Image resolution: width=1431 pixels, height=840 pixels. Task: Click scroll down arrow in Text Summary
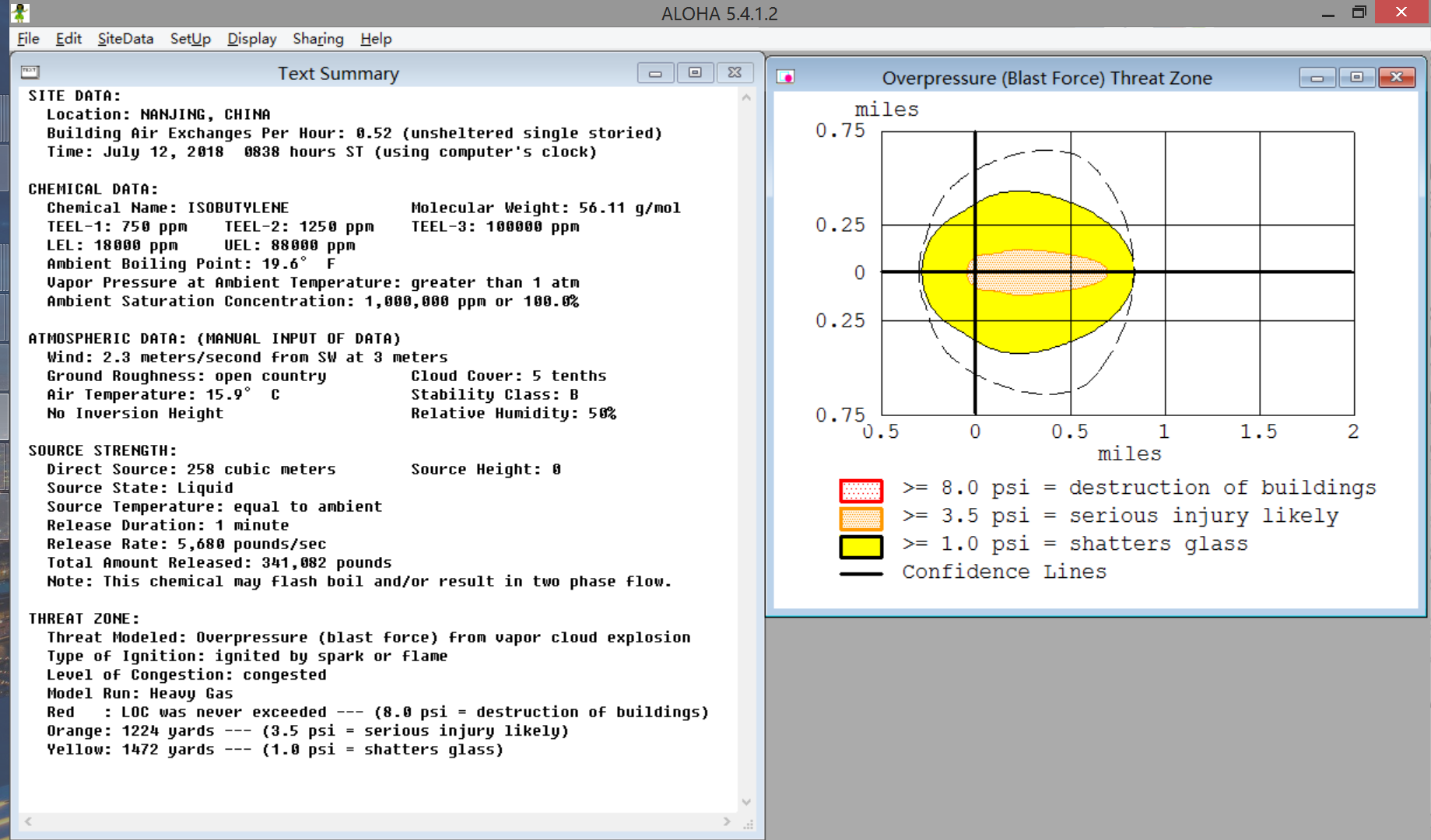click(x=746, y=802)
